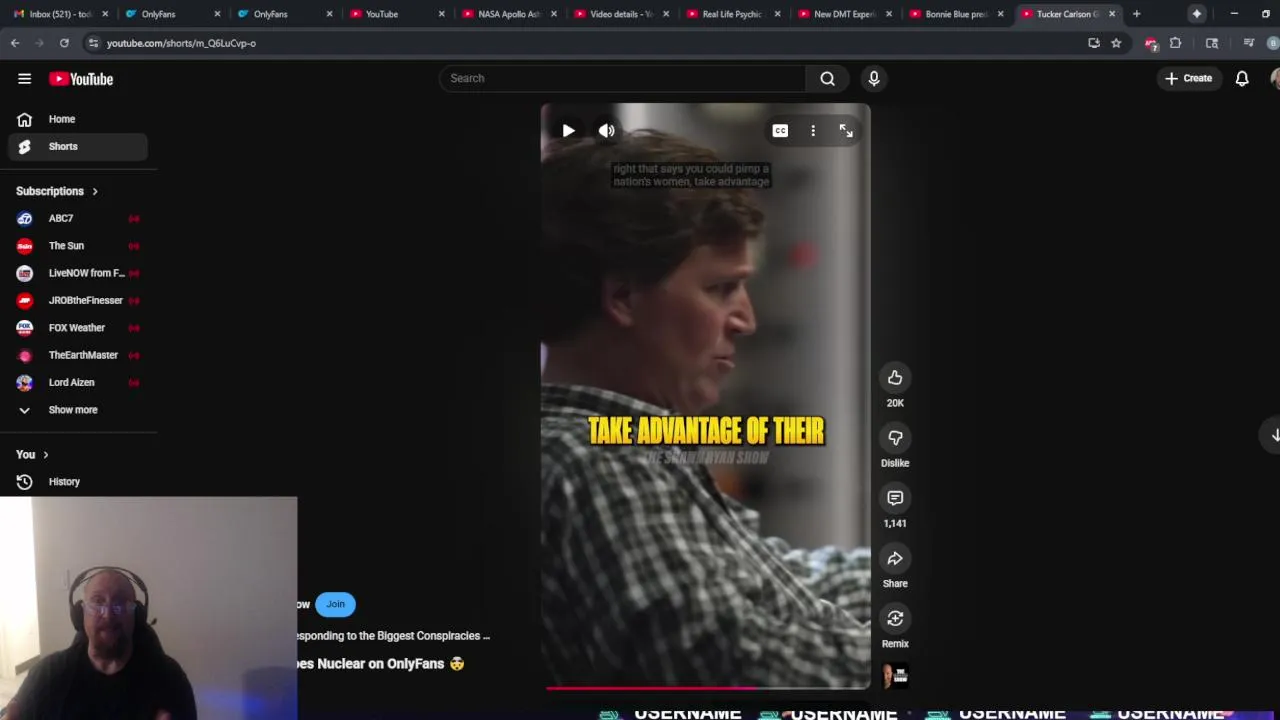This screenshot has width=1280, height=720.
Task: Switch to the New DMT Experi tab
Action: pyautogui.click(x=843, y=14)
